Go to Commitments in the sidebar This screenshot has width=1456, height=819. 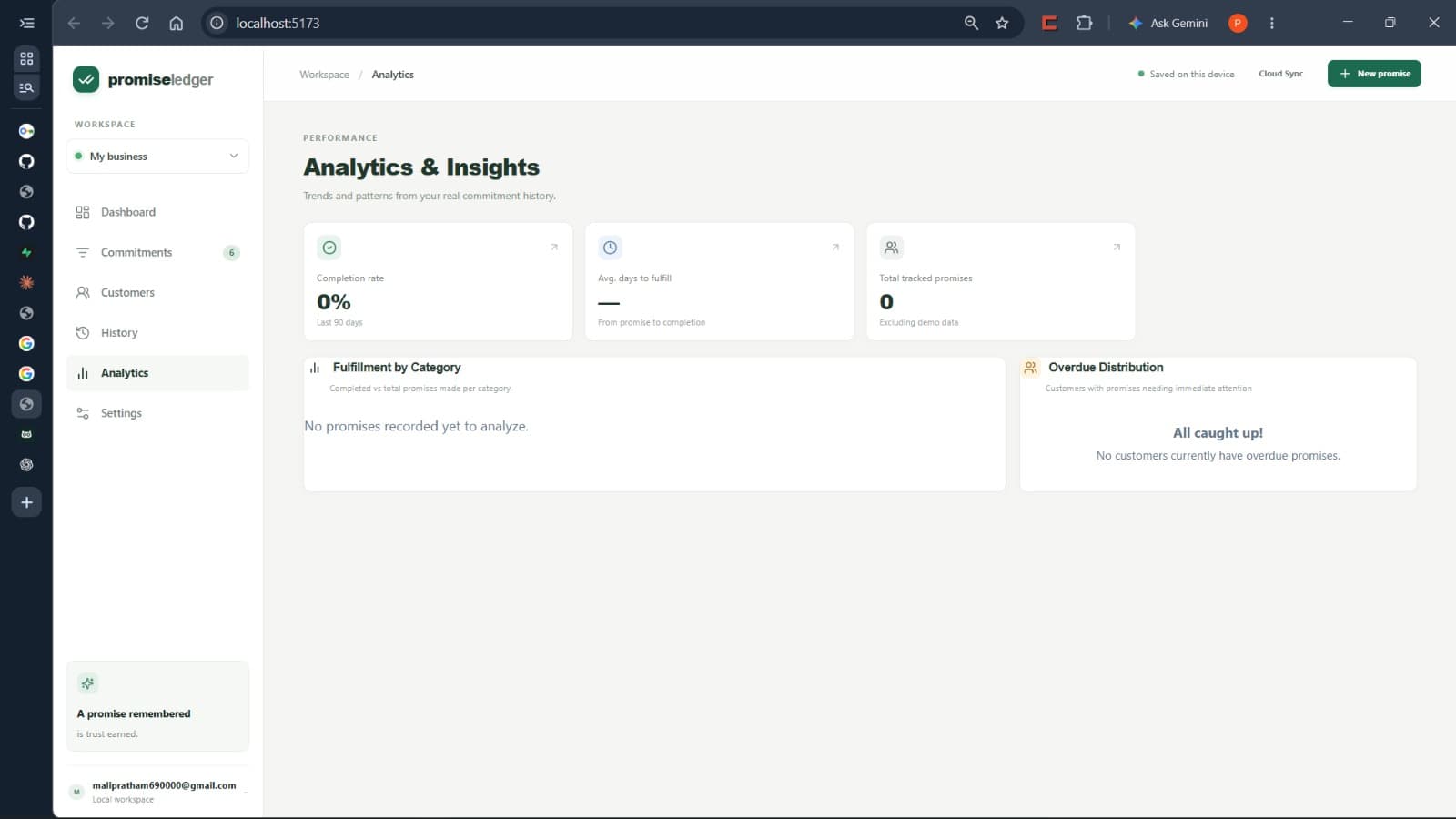(x=157, y=252)
